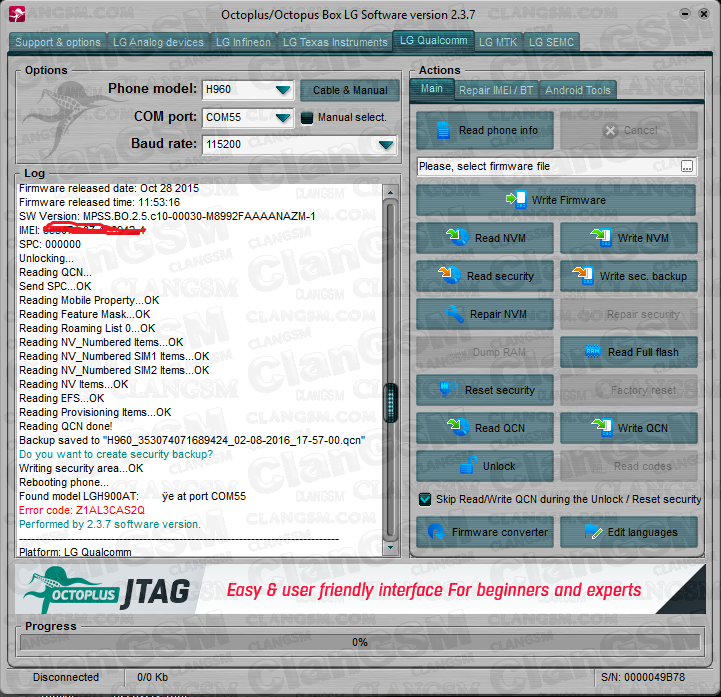Click the Write NVM green arrow icon
The height and width of the screenshot is (697, 721).
601,237
